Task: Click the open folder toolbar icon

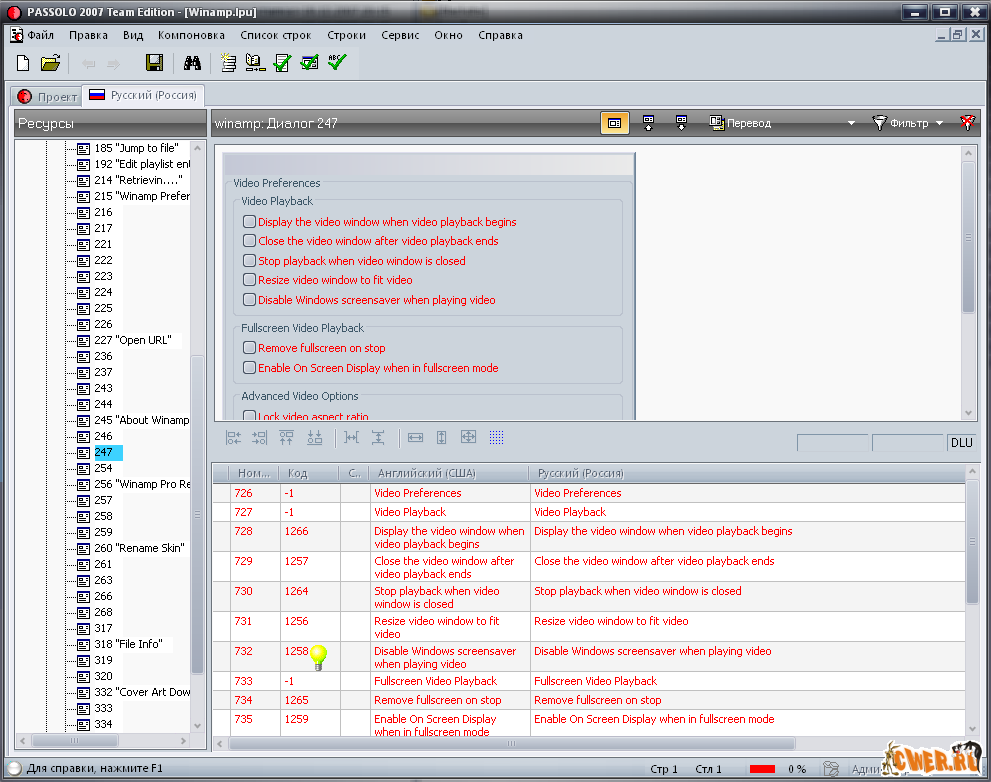Action: [x=51, y=63]
